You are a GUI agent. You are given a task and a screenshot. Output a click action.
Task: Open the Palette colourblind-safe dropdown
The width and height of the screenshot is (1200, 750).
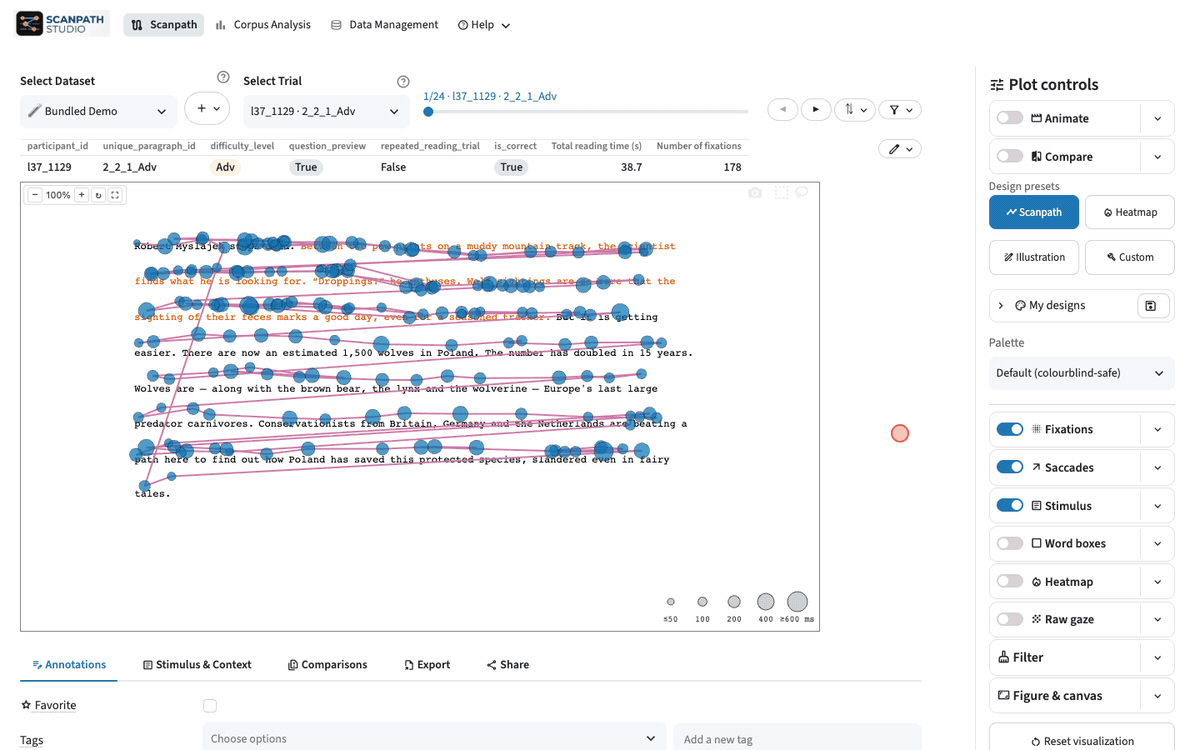pos(1081,373)
